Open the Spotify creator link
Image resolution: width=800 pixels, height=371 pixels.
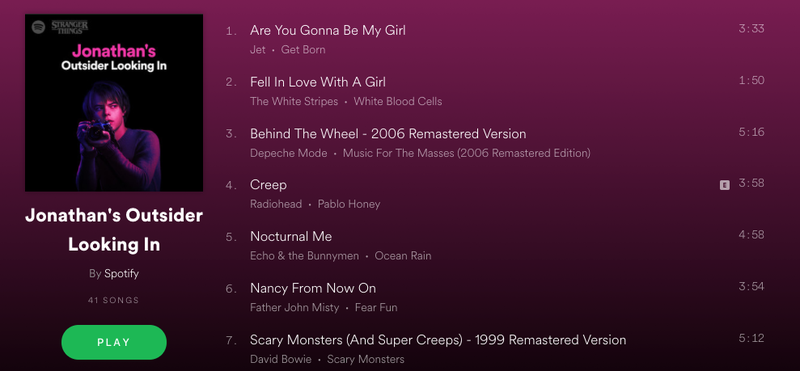tap(121, 274)
